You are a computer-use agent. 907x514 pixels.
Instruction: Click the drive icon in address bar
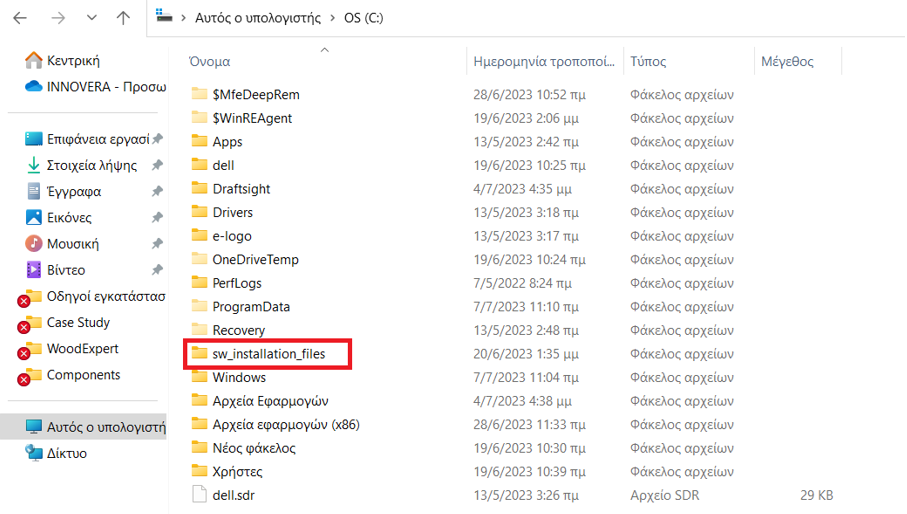164,17
